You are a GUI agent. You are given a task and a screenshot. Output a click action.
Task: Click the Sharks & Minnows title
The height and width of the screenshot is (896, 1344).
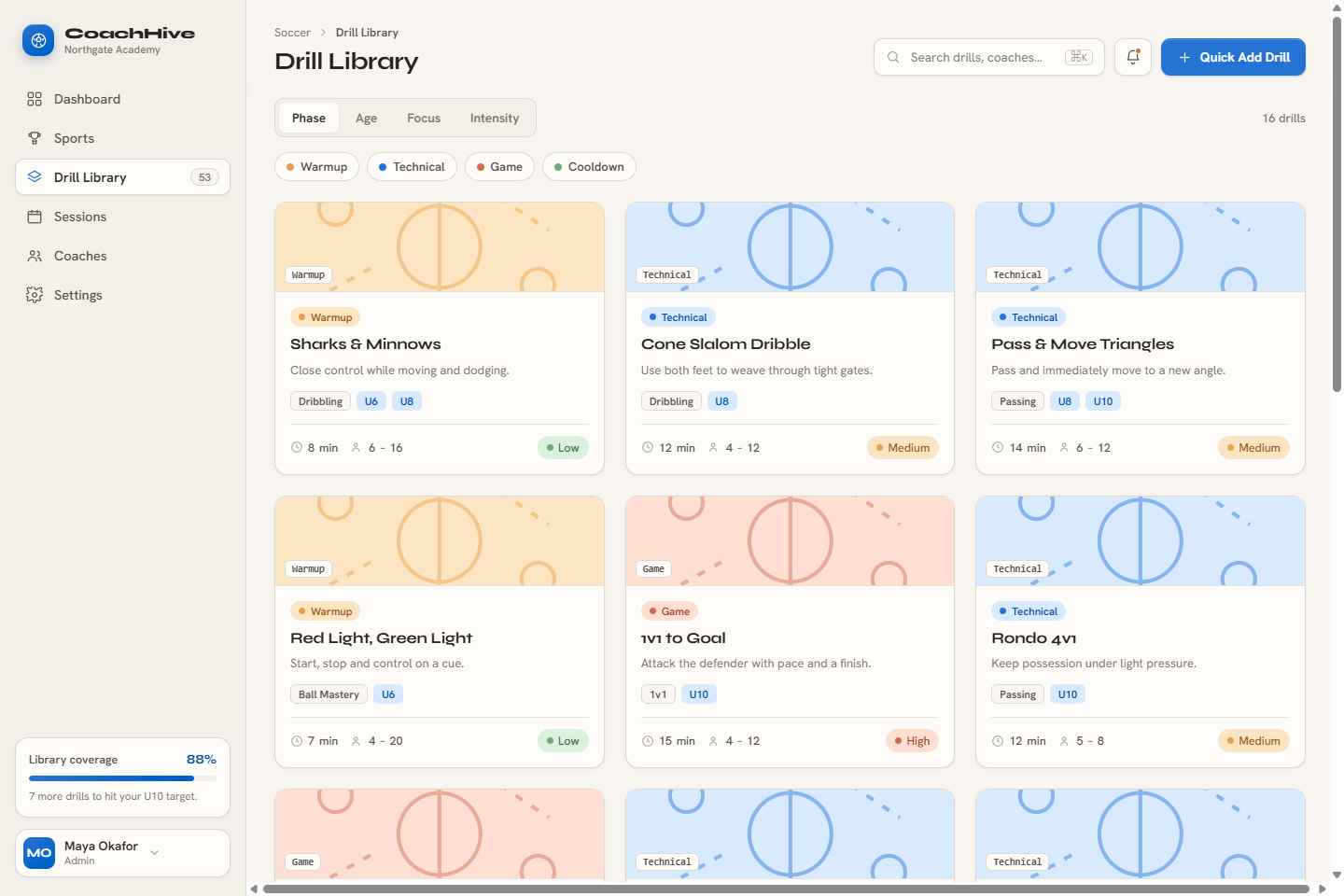[x=365, y=344]
